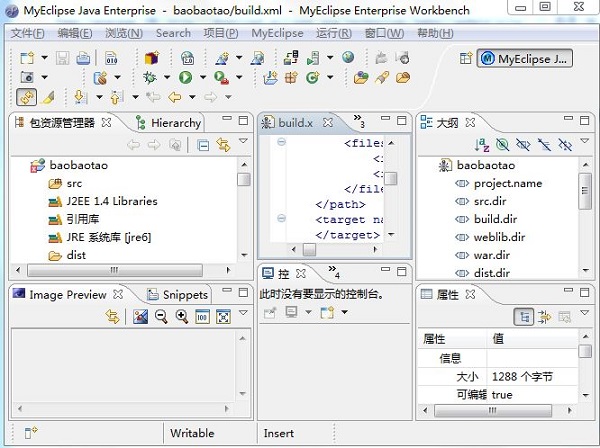Image resolution: width=600 pixels, height=448 pixels.
Task: Switch to the Hierarchy tab
Action: (175, 123)
